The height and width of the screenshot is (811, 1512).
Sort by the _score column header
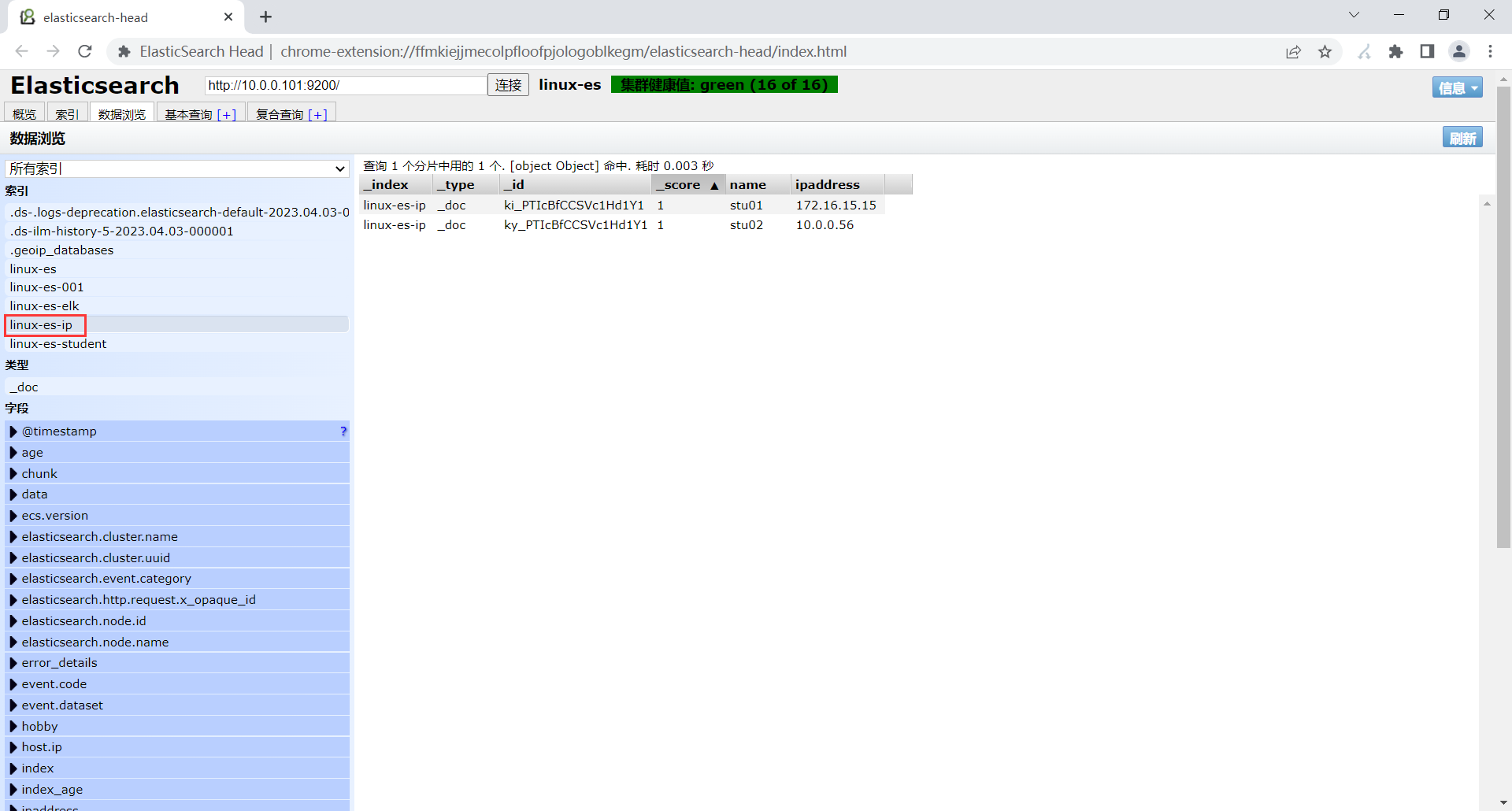point(688,184)
